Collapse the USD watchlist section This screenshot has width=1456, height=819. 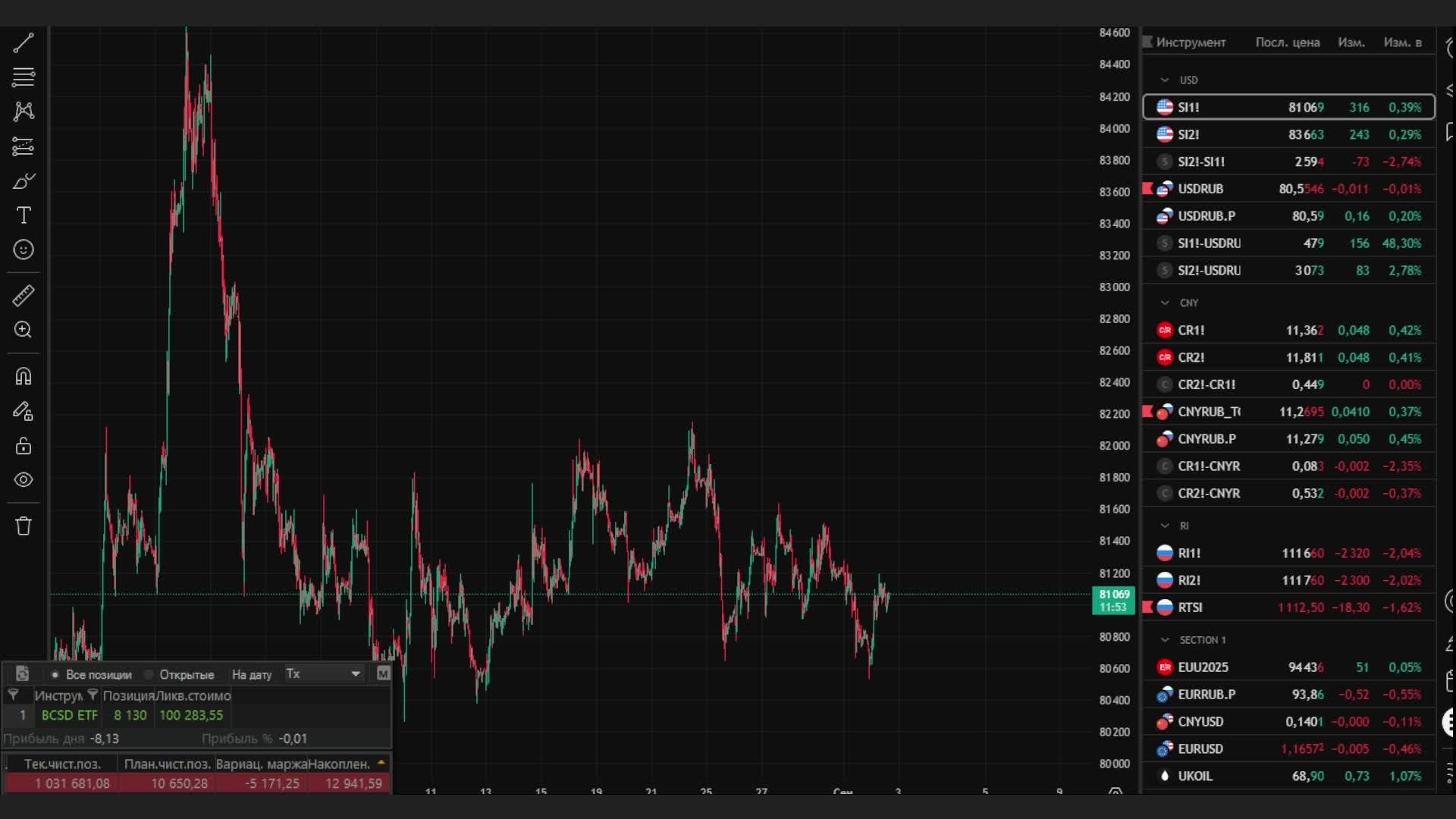click(x=1165, y=80)
